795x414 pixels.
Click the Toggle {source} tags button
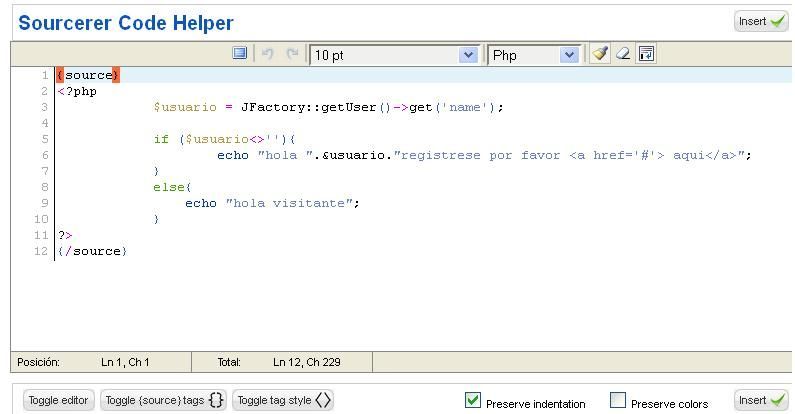[x=164, y=400]
